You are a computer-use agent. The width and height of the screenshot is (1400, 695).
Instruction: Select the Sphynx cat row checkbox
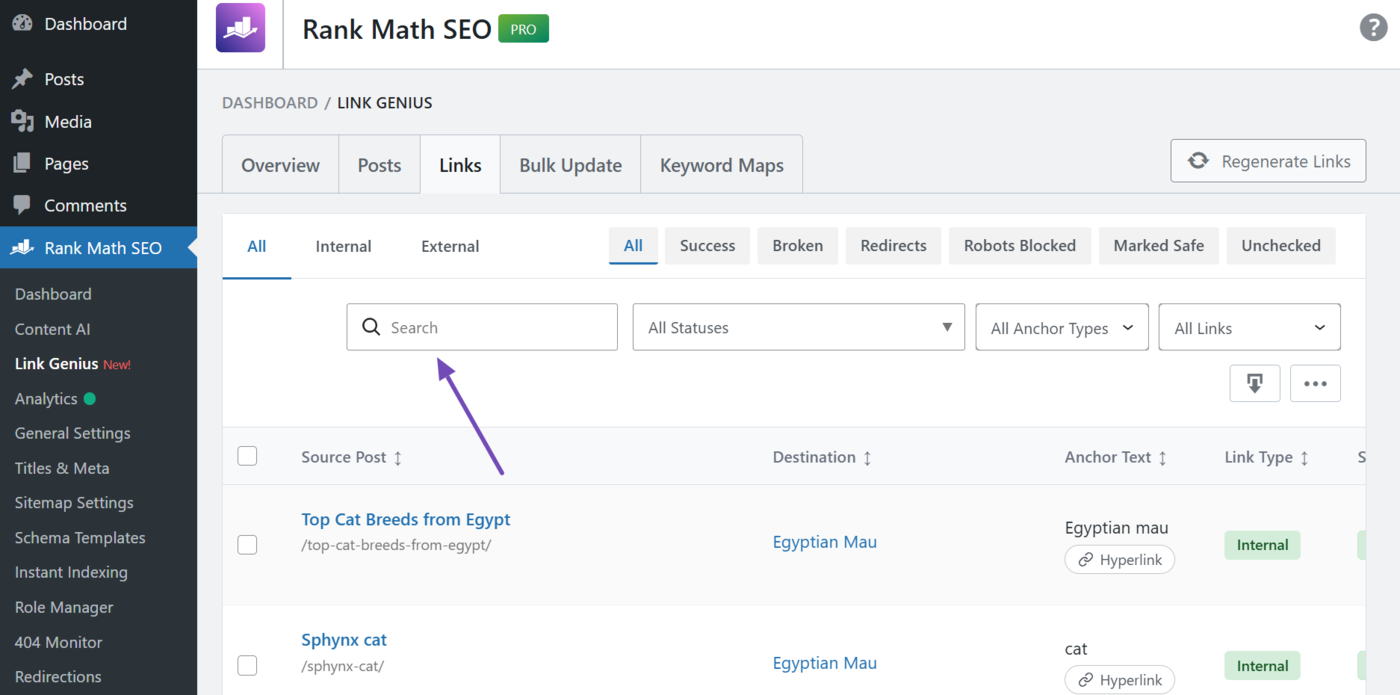click(x=247, y=665)
